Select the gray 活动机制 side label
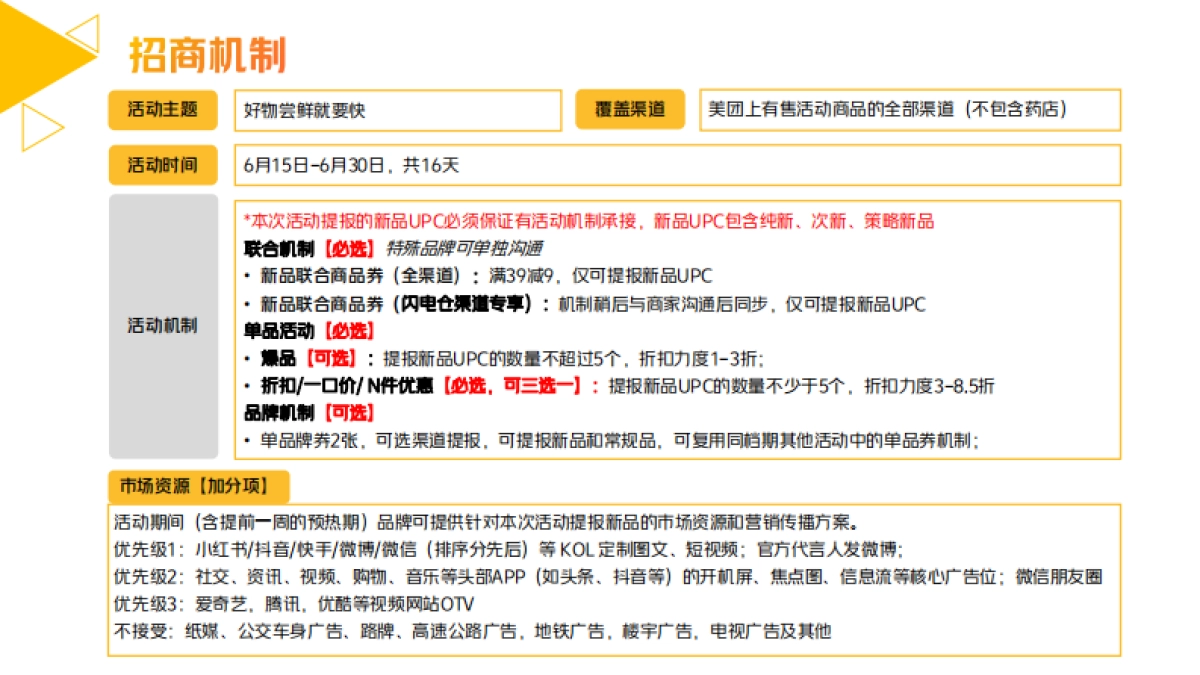 [162, 324]
